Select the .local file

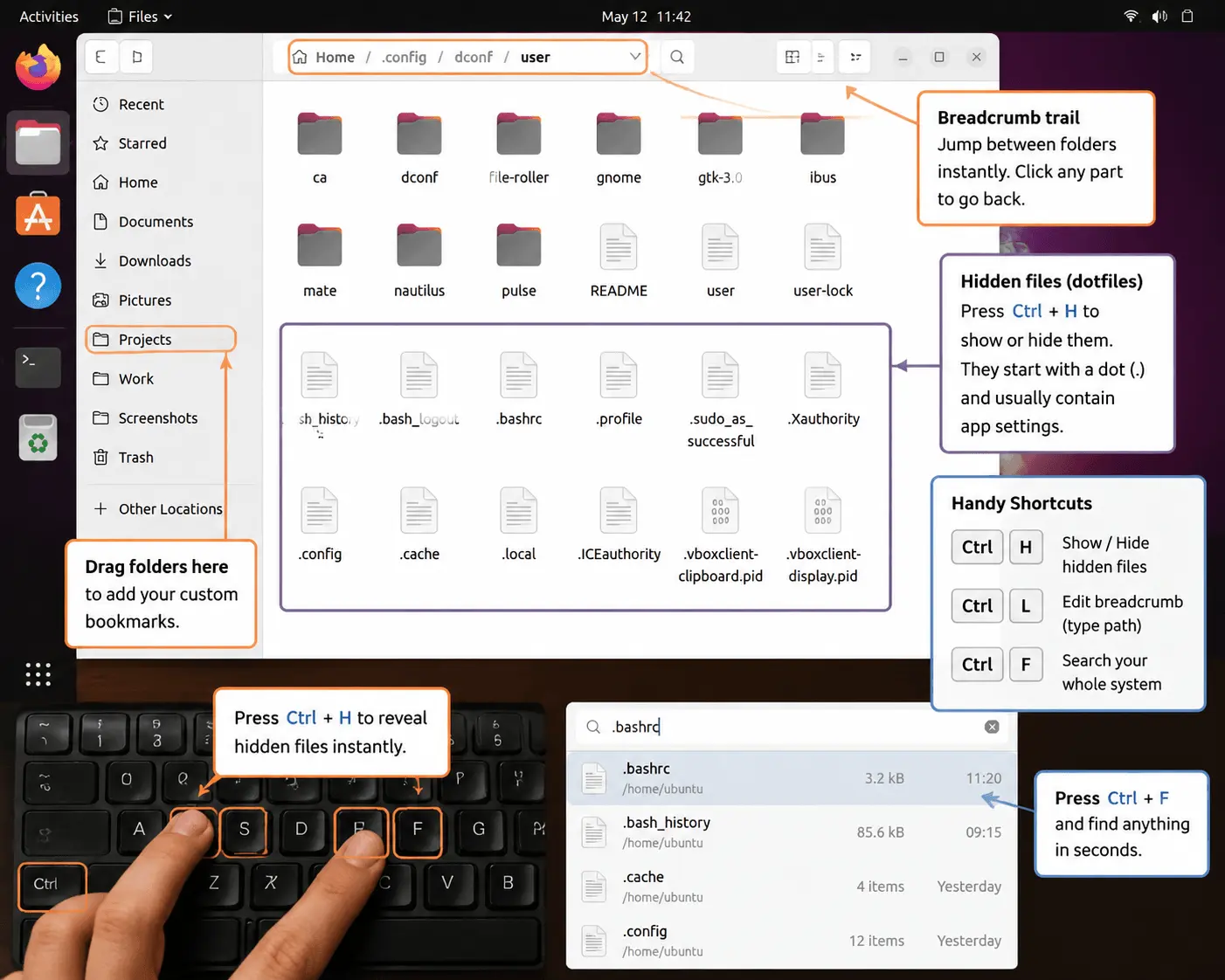click(519, 524)
